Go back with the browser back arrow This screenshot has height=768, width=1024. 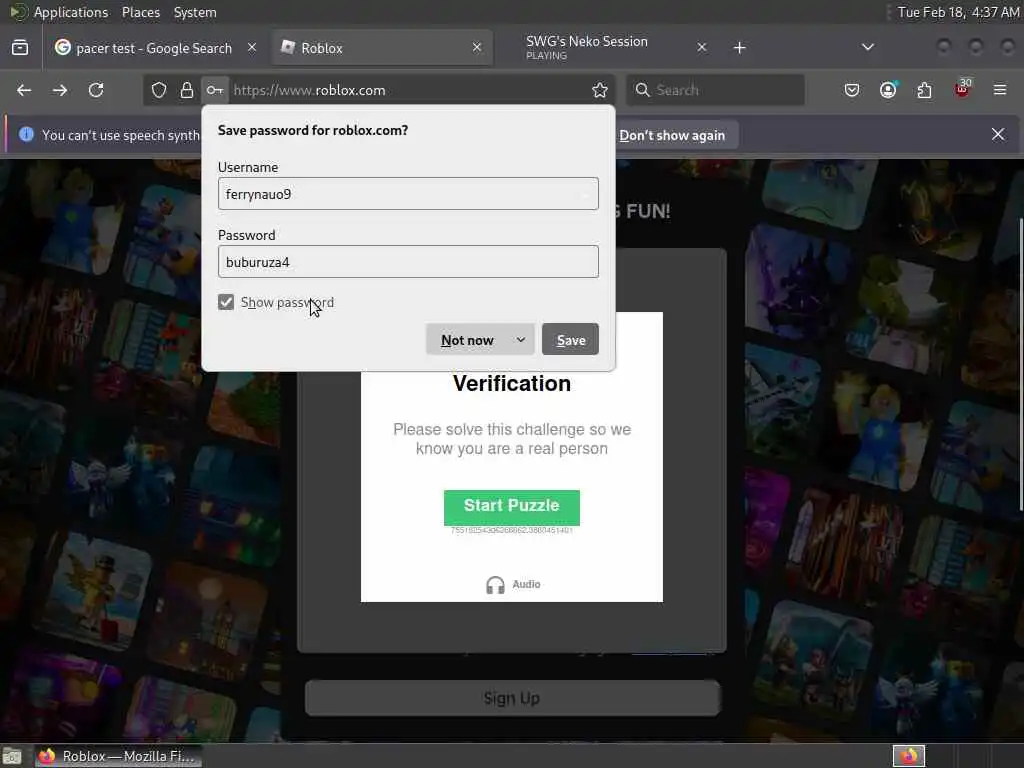coord(24,90)
